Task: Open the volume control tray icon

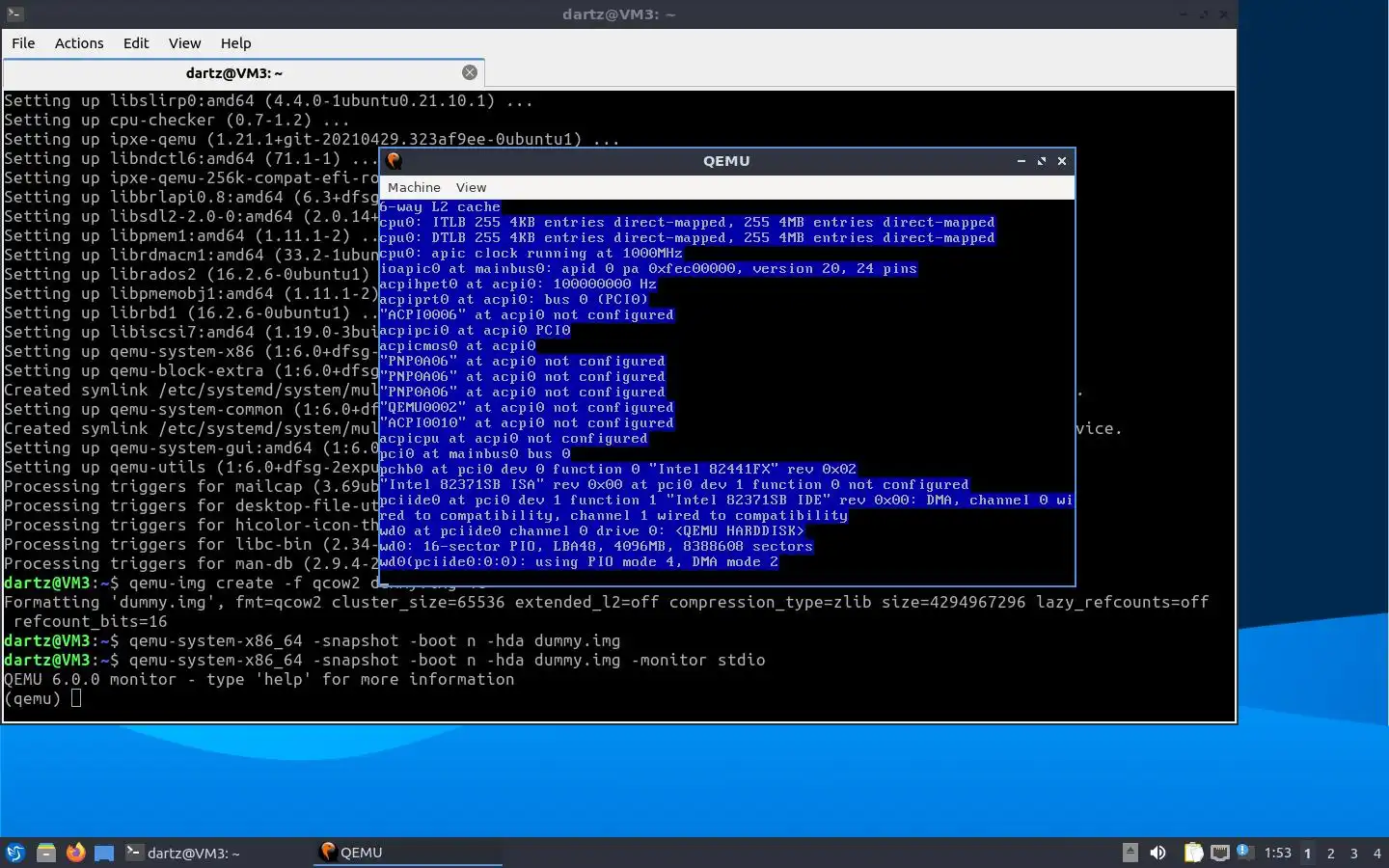Action: pyautogui.click(x=1157, y=853)
